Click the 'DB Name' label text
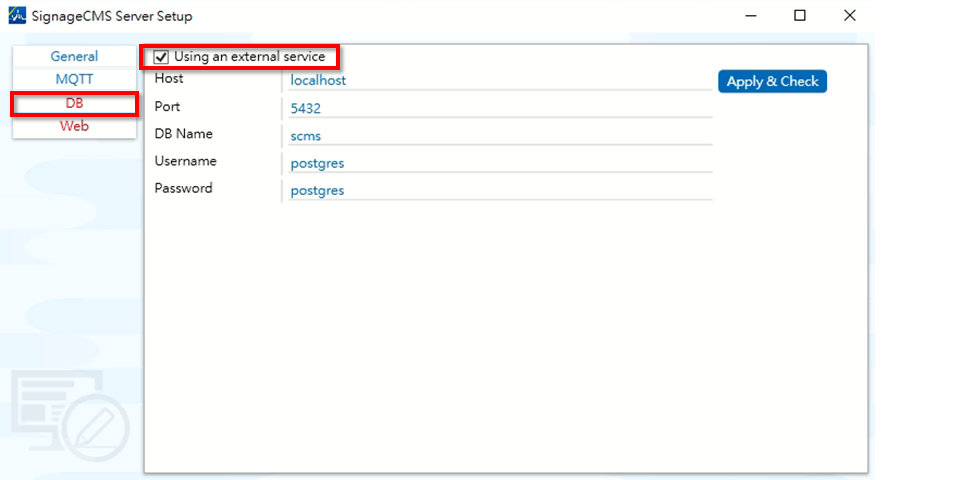The width and height of the screenshot is (960, 480). tap(183, 133)
